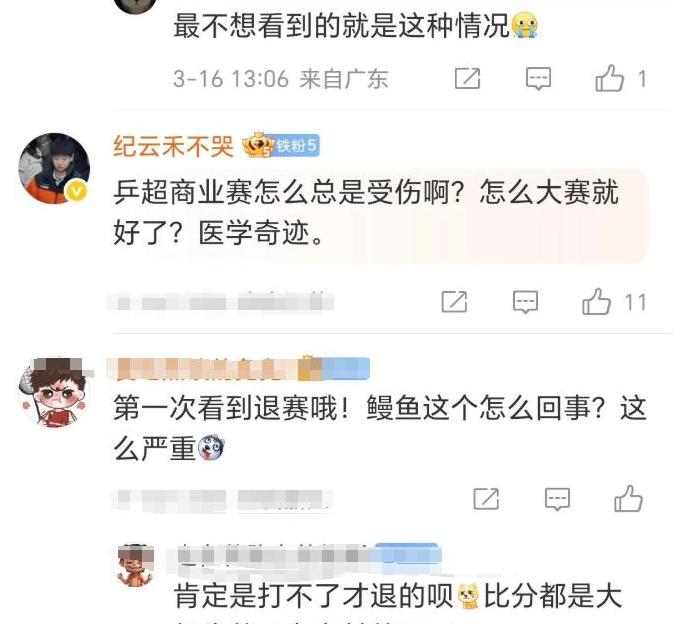
Task: Reply to 纪云禾不哭's comment
Action: coord(526,302)
